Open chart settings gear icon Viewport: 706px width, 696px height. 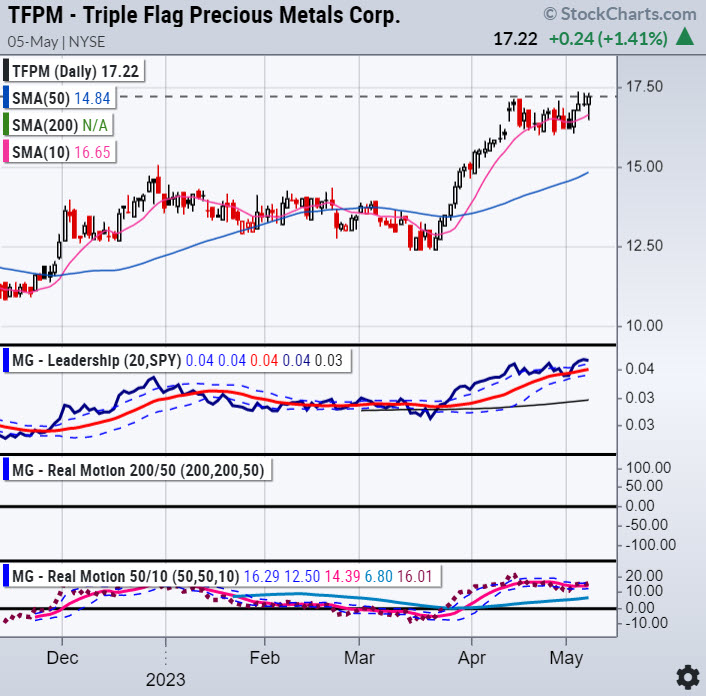[x=686, y=674]
